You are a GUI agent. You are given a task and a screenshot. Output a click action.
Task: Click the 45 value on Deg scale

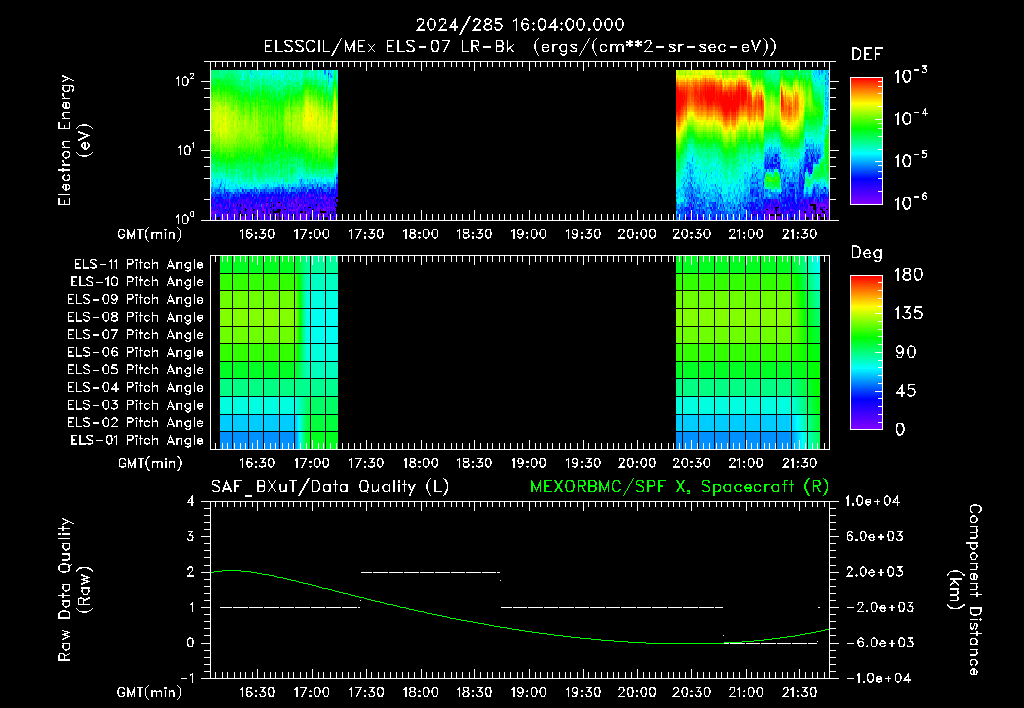click(904, 391)
